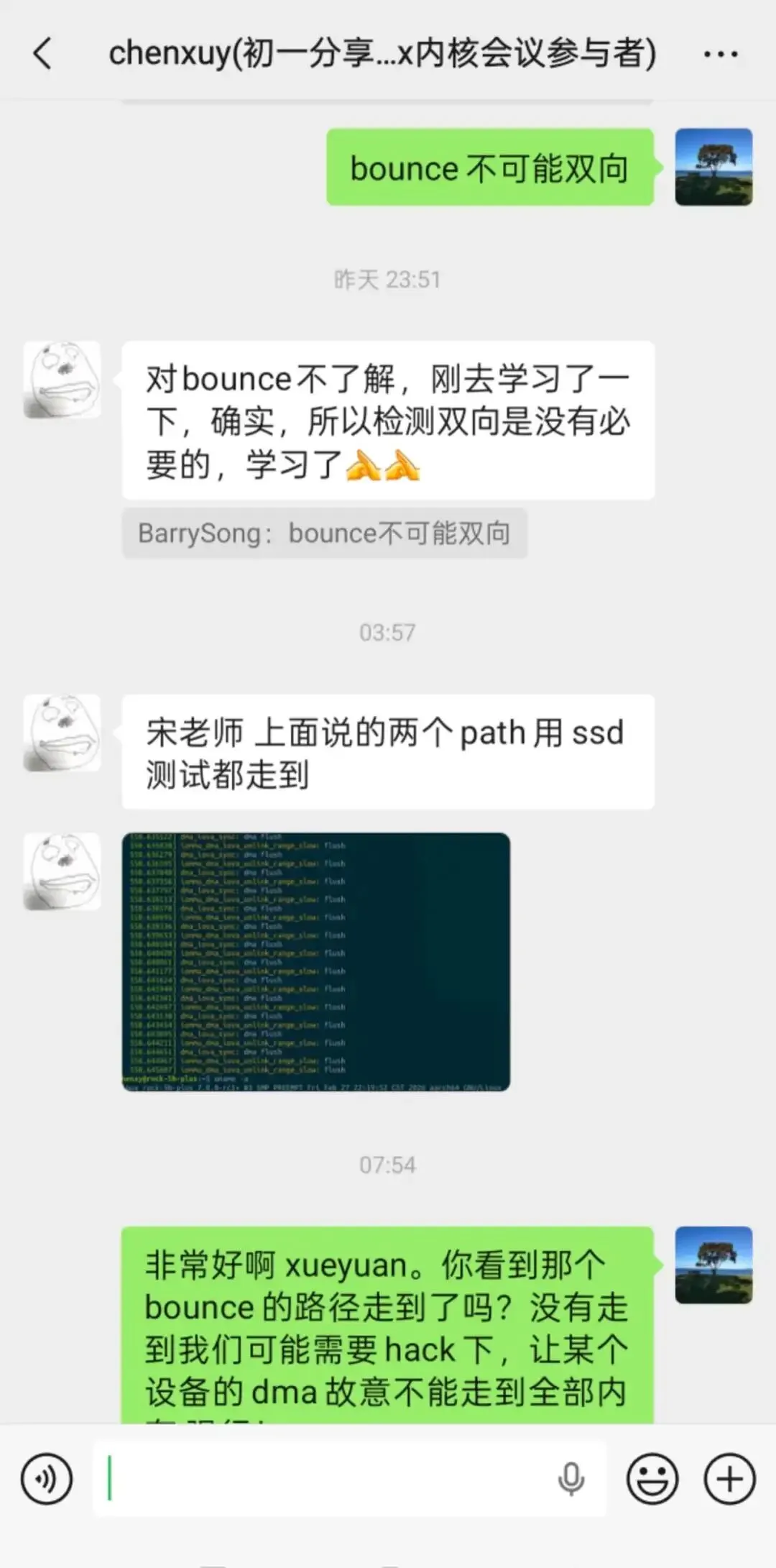Open the terminal log screenshot image

(316, 962)
